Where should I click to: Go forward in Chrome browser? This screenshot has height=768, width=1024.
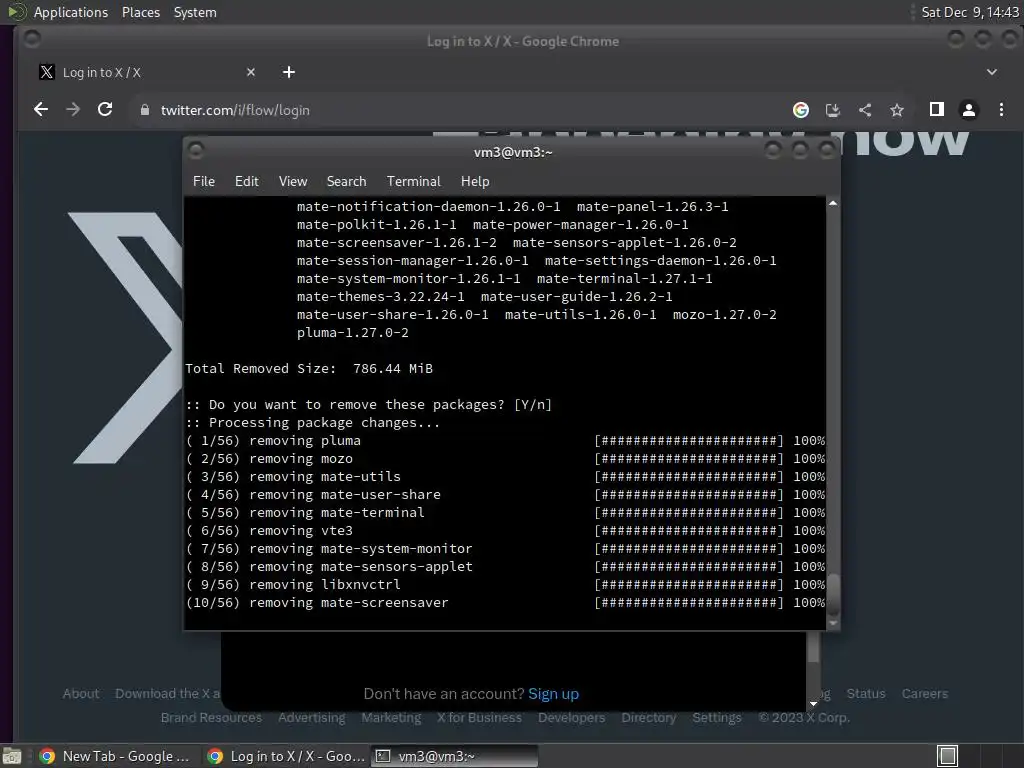click(x=73, y=110)
